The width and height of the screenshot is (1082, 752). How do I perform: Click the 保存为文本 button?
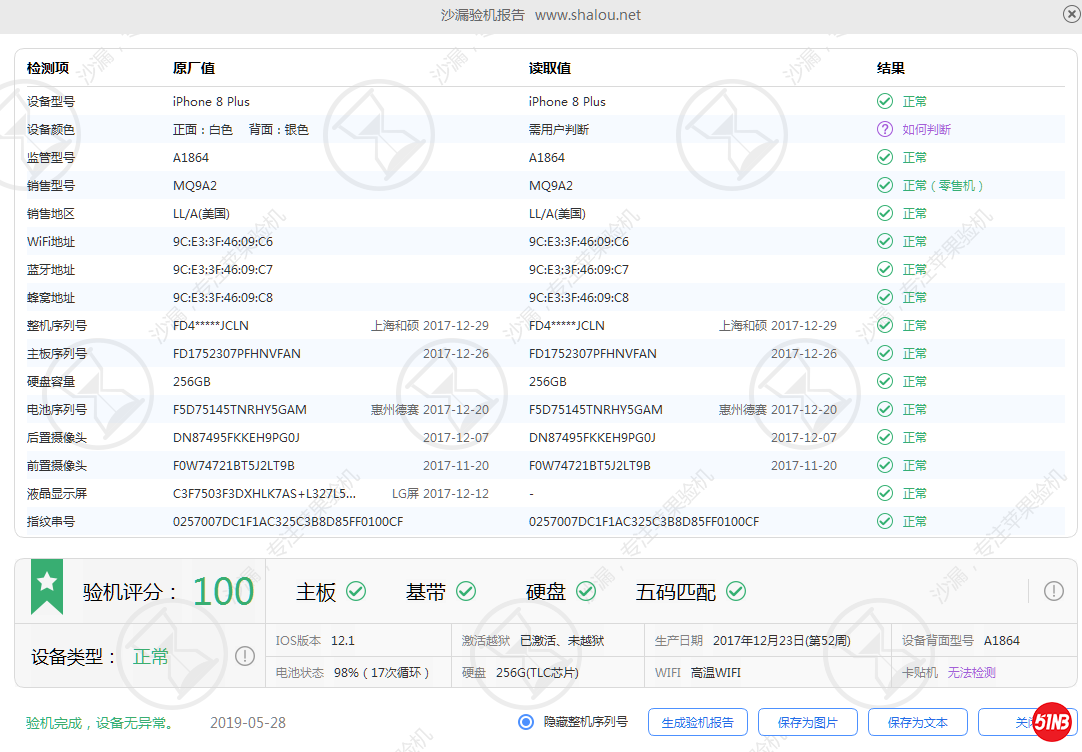(917, 722)
